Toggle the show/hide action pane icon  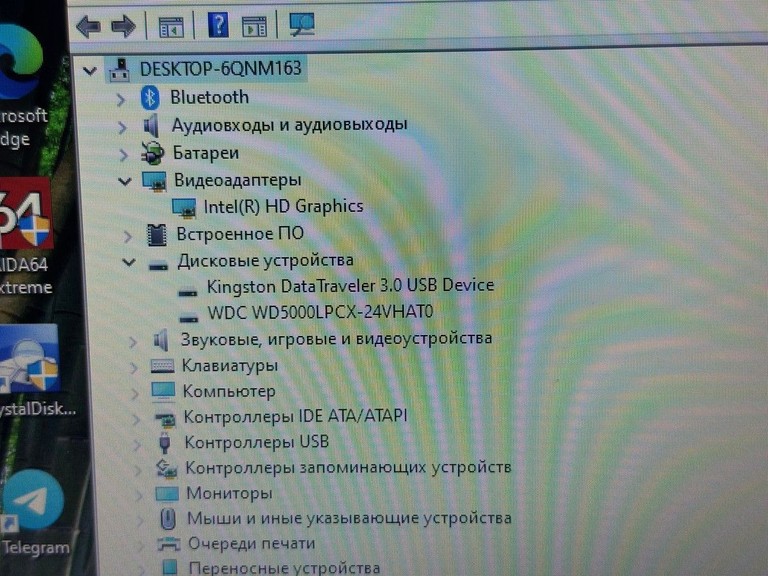tap(254, 26)
